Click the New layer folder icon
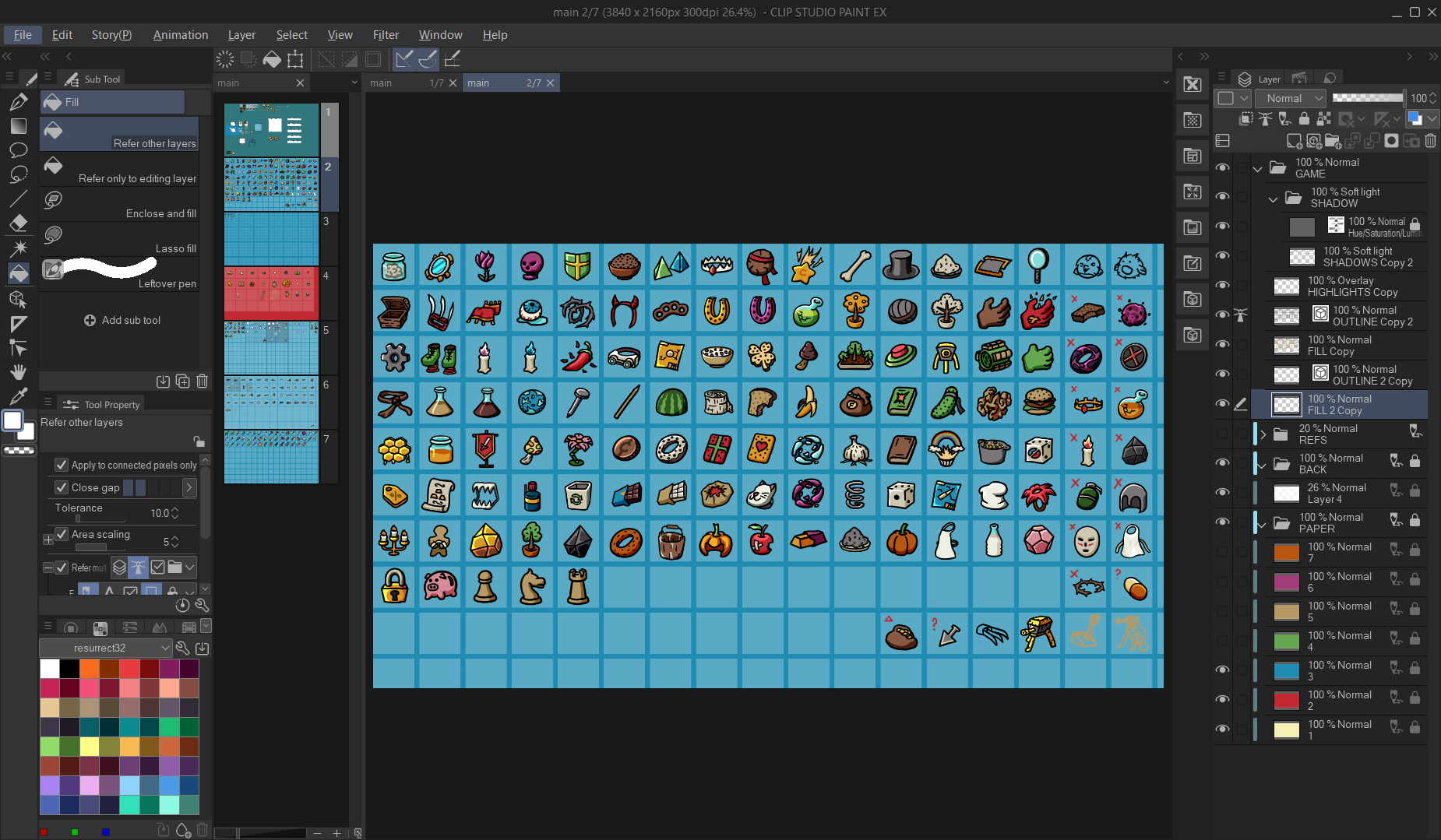The height and width of the screenshot is (840, 1441). click(1333, 141)
